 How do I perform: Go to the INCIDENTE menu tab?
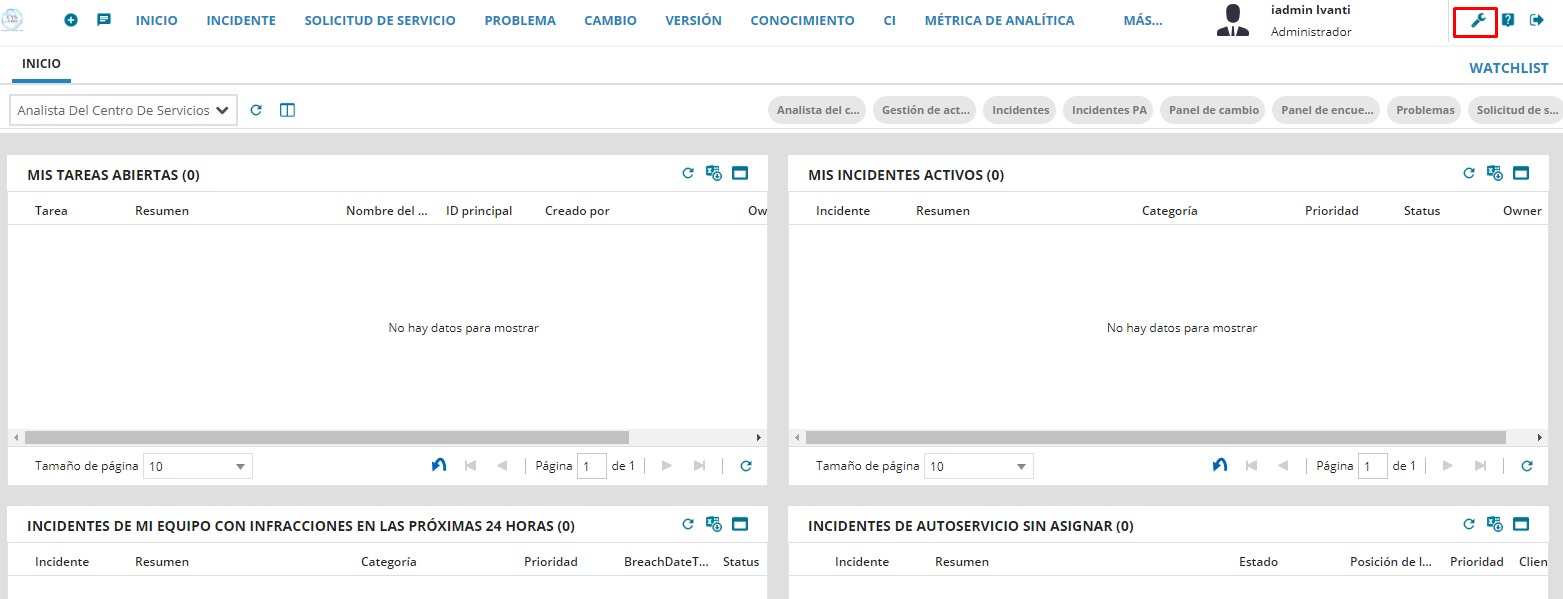tap(241, 20)
